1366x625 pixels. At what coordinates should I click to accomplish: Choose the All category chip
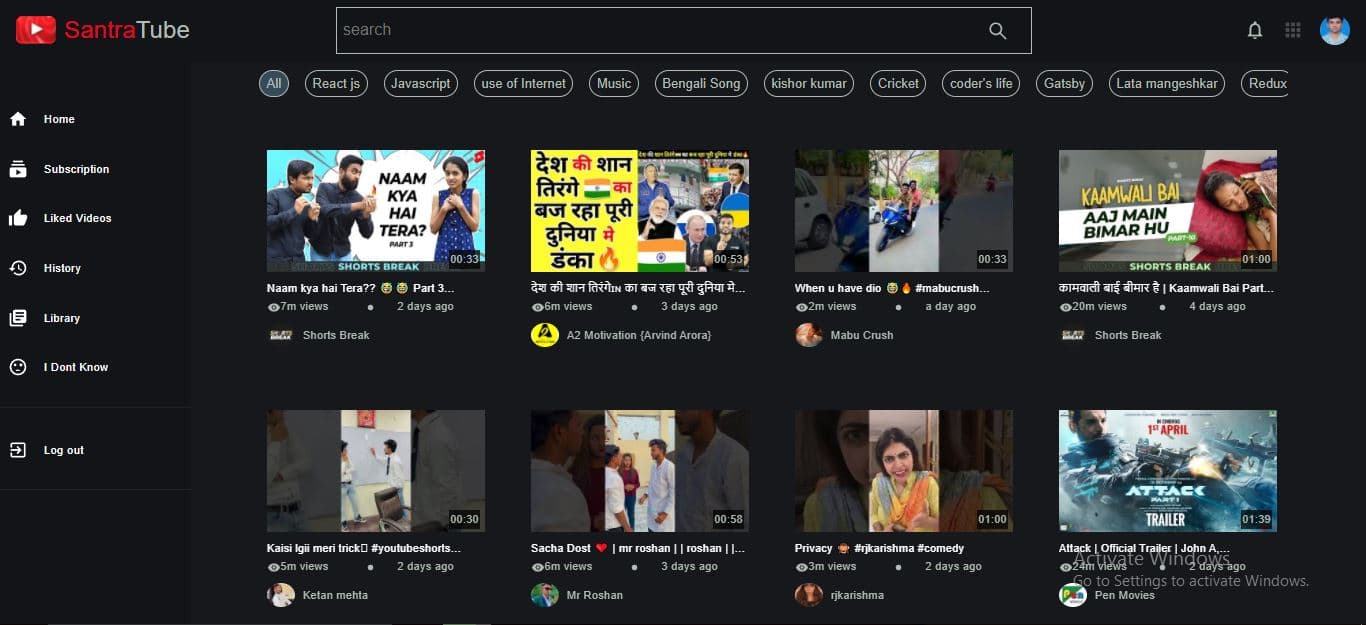tap(274, 84)
